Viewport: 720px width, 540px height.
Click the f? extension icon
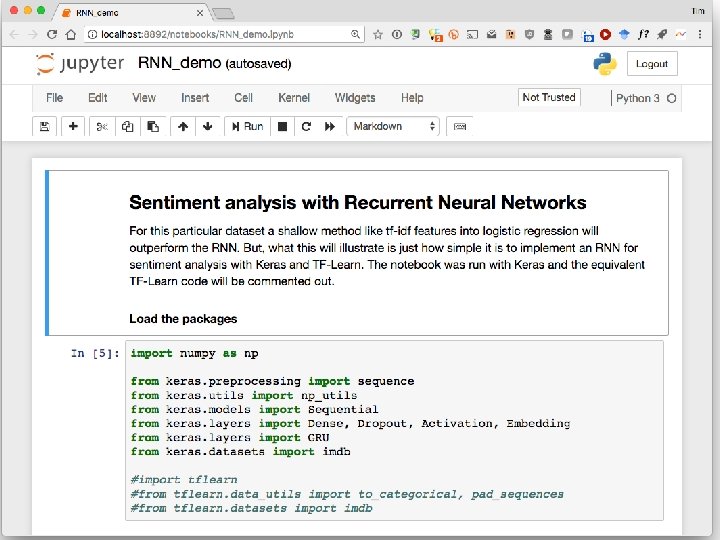[x=643, y=34]
